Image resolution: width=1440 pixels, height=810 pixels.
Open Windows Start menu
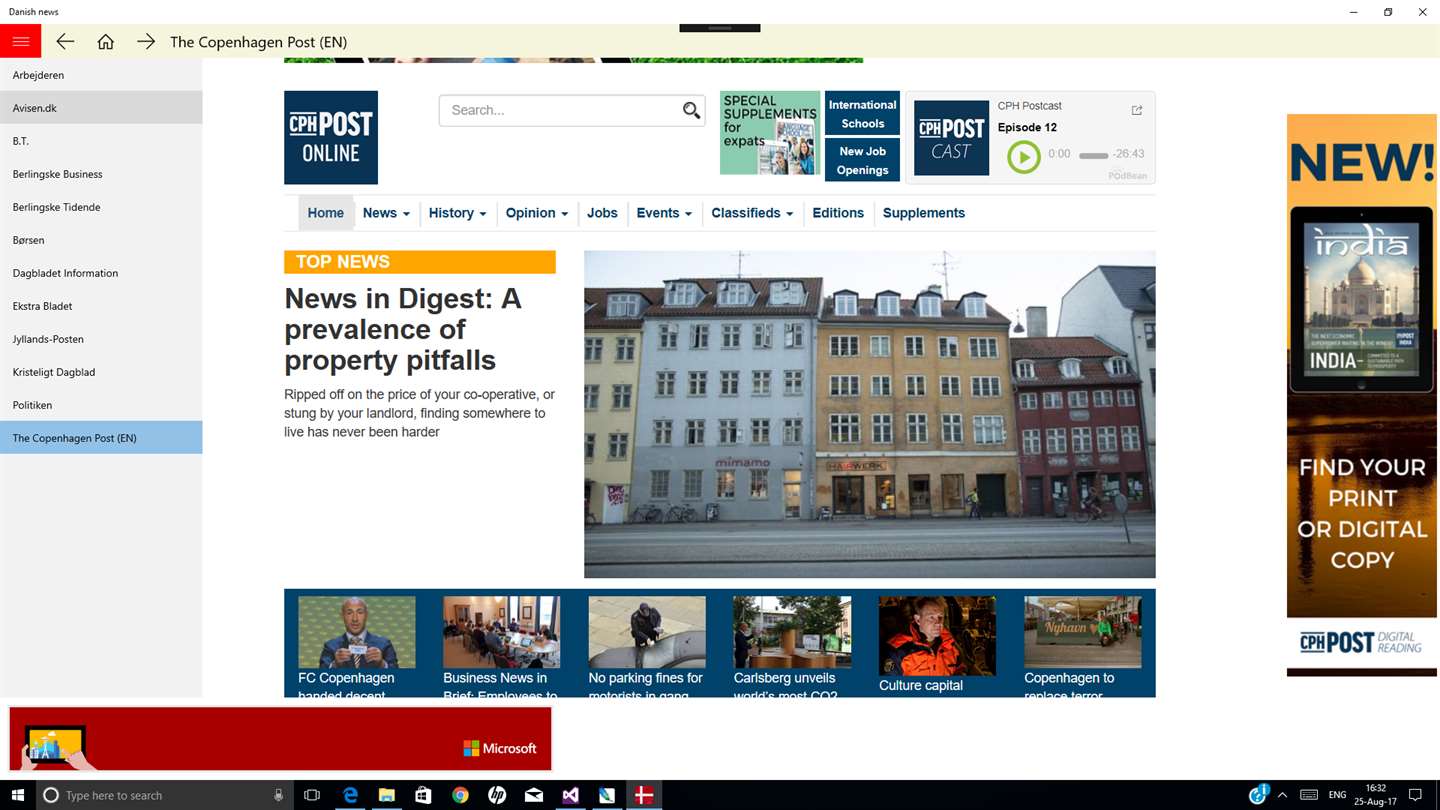point(18,795)
